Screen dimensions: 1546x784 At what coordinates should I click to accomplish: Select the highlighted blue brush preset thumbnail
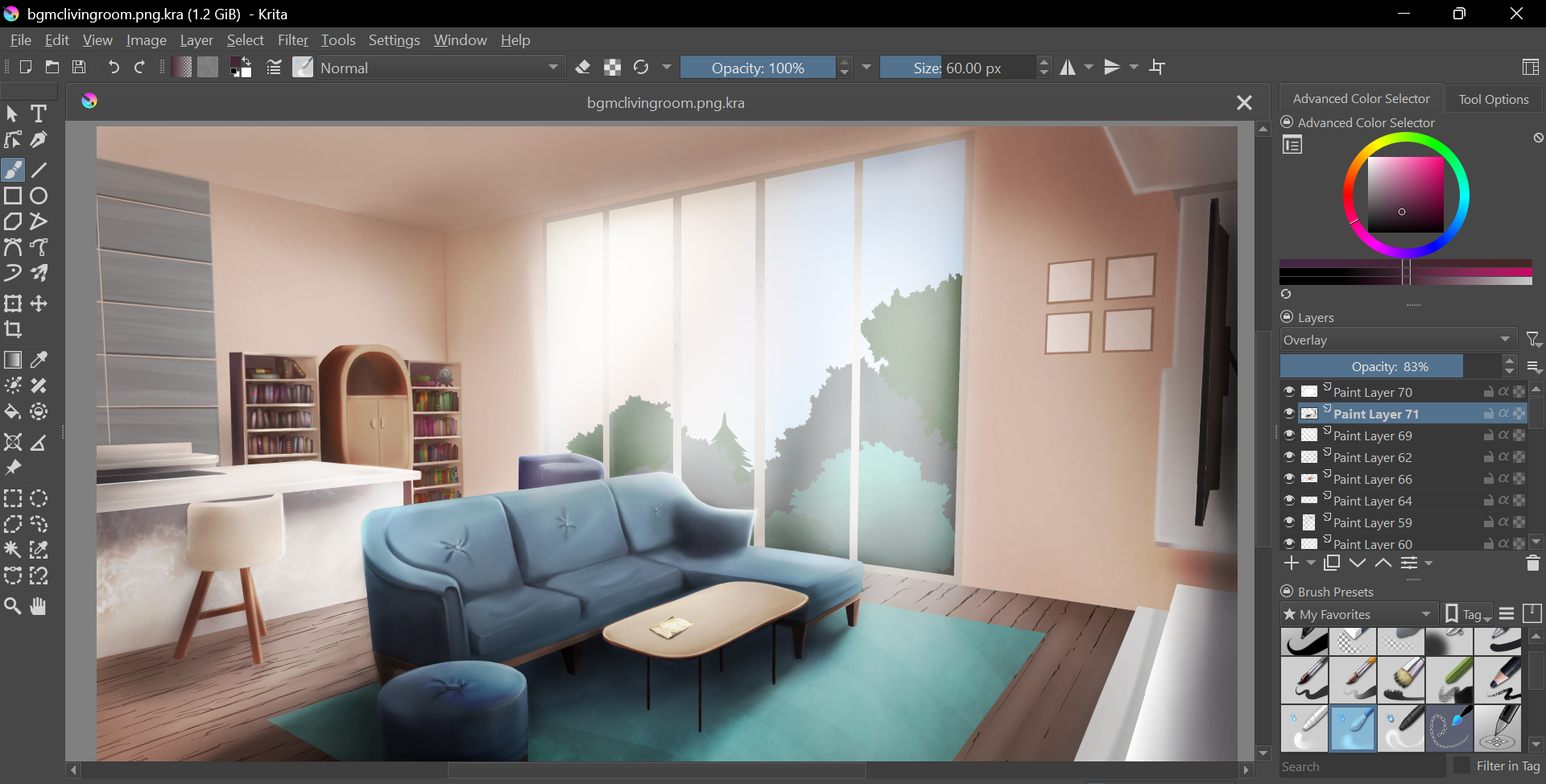pos(1353,728)
